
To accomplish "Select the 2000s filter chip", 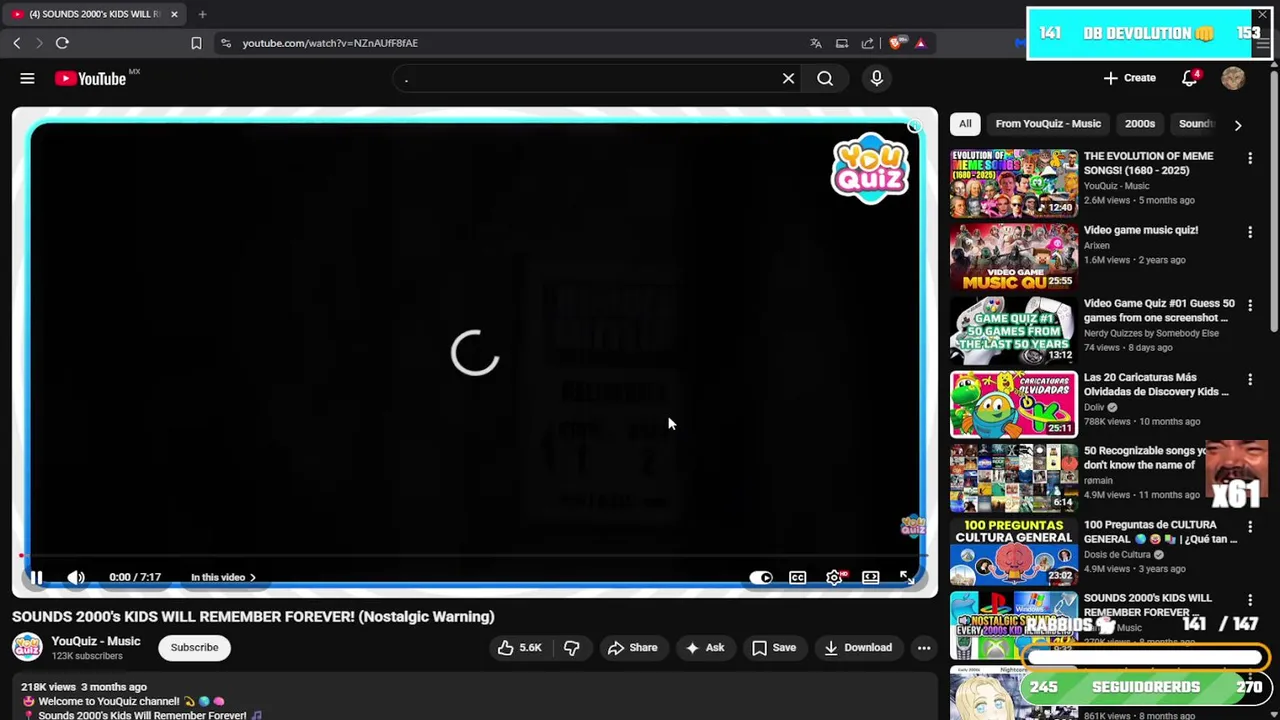I will pos(1140,124).
